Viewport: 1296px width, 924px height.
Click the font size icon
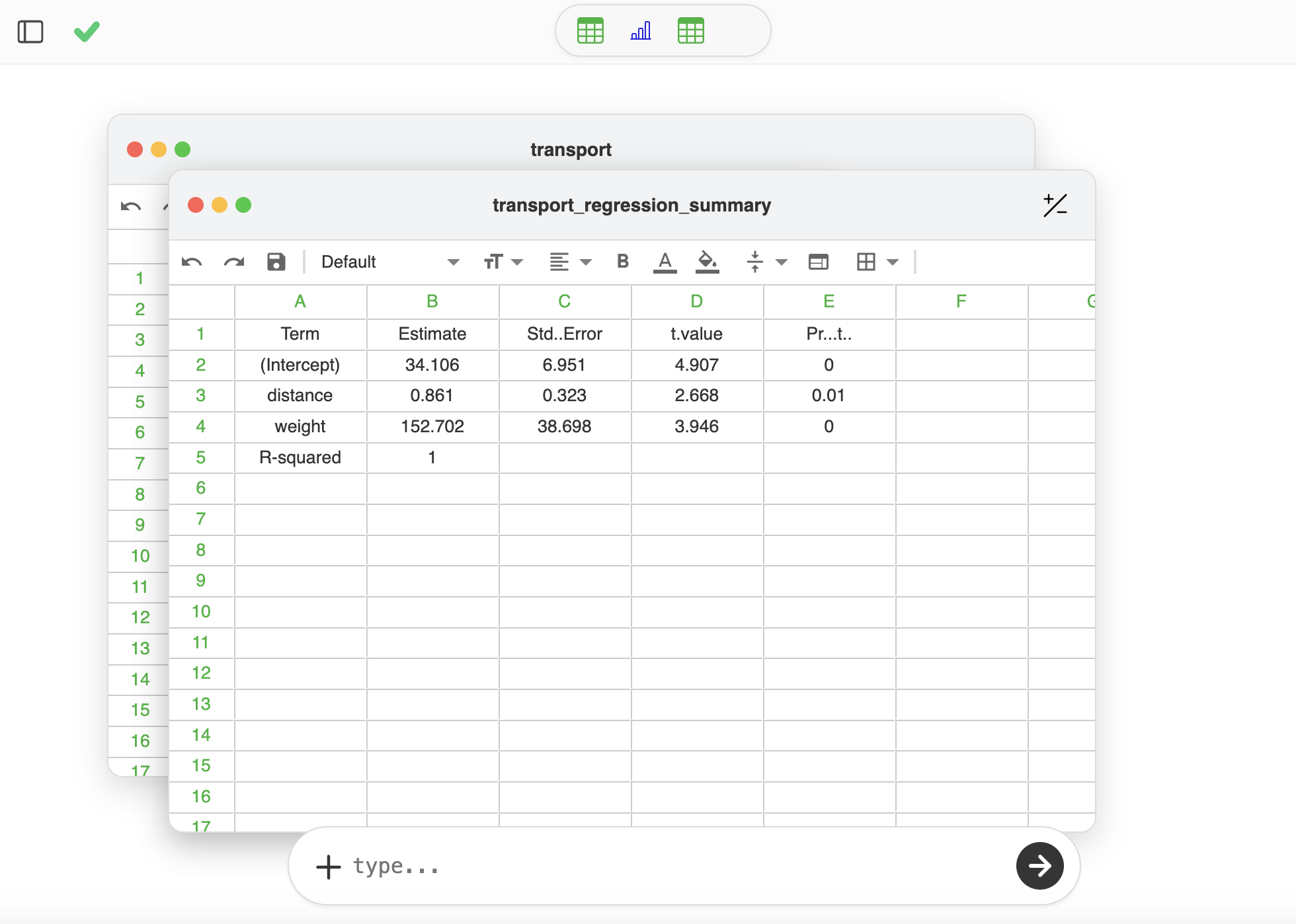(493, 262)
